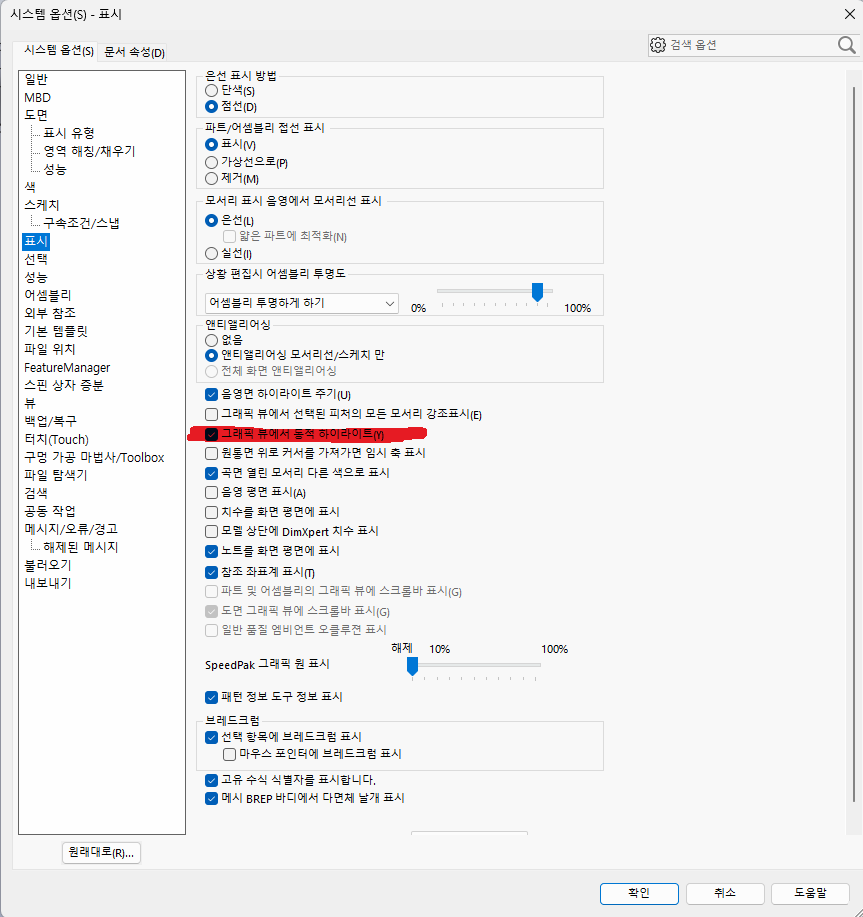This screenshot has height=917, width=863.
Task: Select 구속조건/스냅 under 스케치
Action: (88, 223)
